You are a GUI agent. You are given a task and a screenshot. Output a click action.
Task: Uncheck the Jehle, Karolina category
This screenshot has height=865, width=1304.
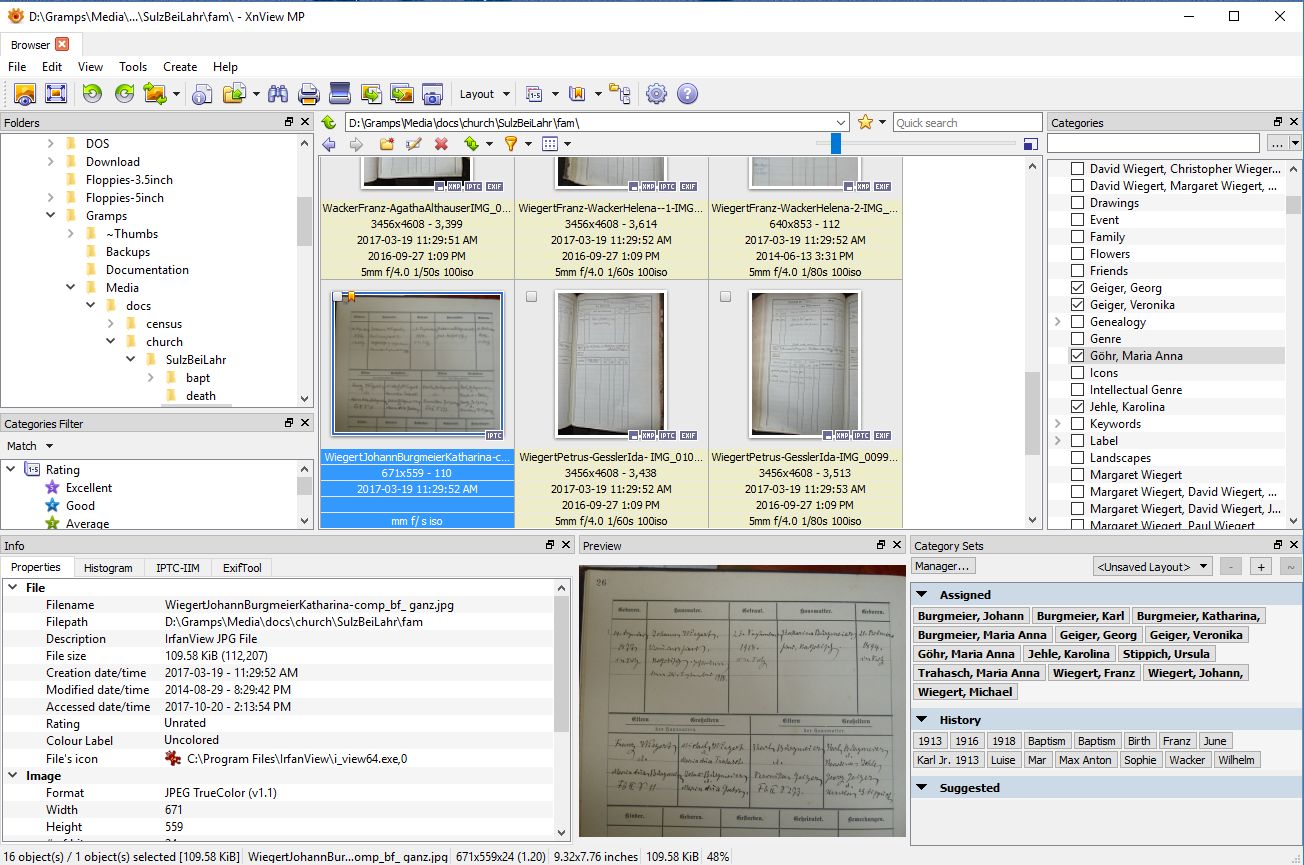1077,407
